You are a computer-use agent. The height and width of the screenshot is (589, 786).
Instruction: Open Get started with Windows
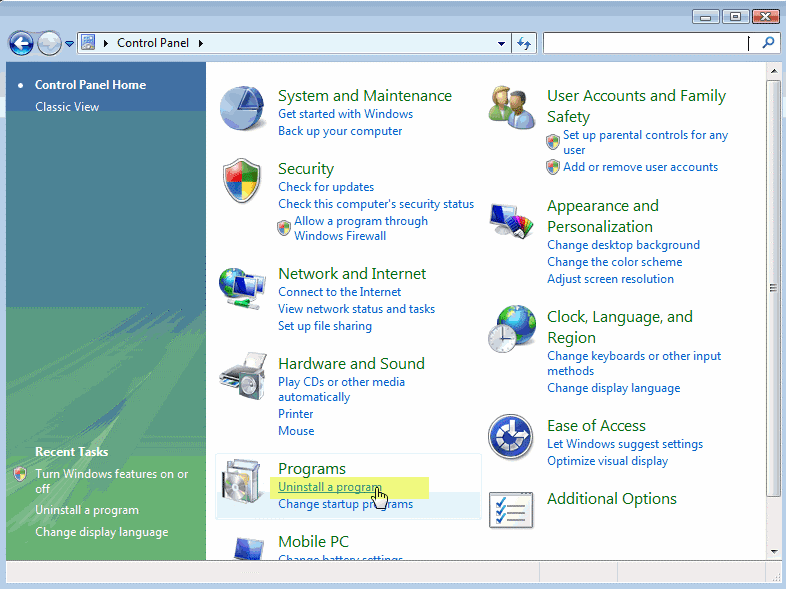coord(345,114)
